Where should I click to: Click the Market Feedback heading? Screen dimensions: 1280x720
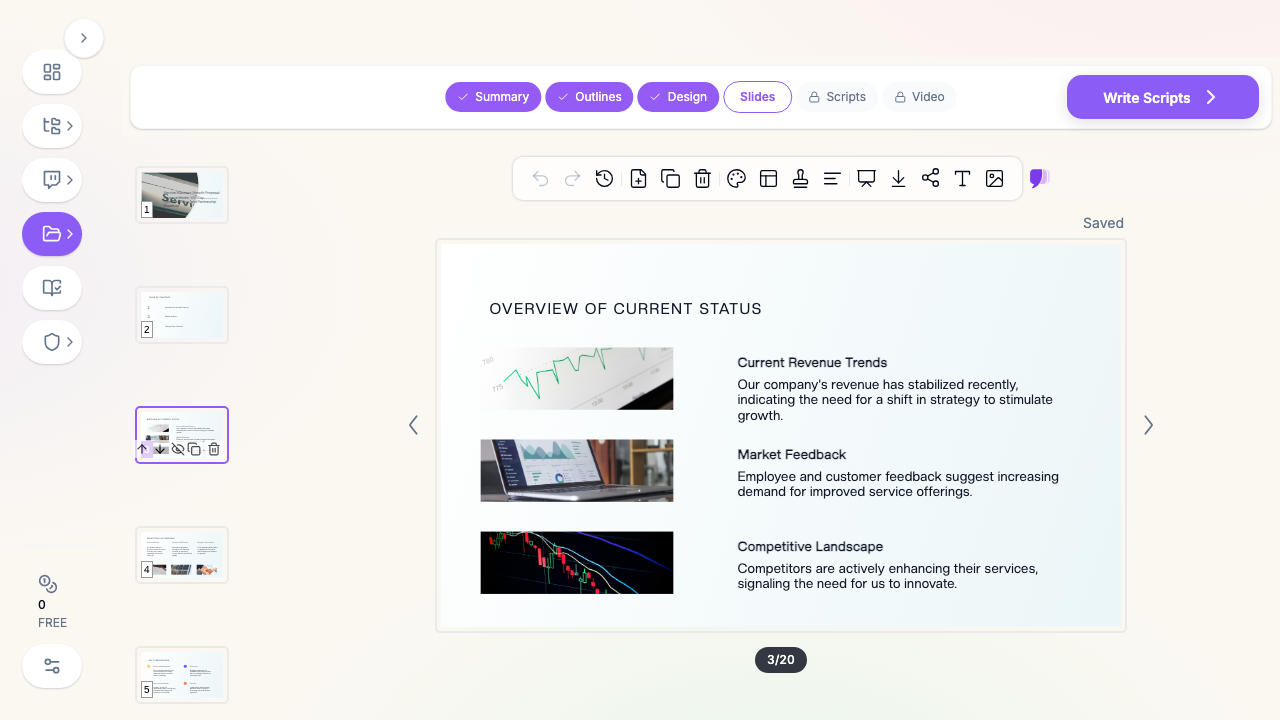(792, 455)
